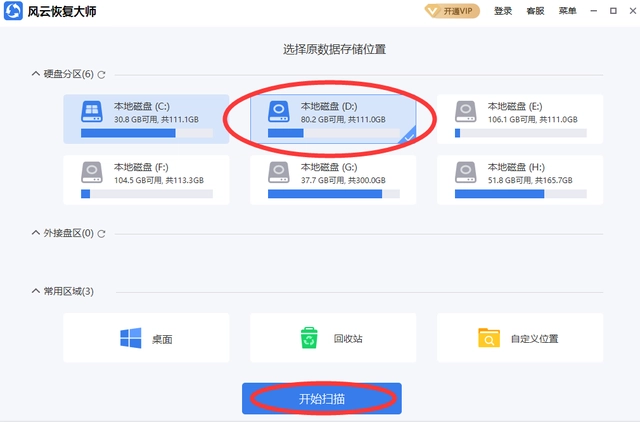Click the 本地磁盘 (E:) label
Screen dimensions: 640x422
coord(515,107)
